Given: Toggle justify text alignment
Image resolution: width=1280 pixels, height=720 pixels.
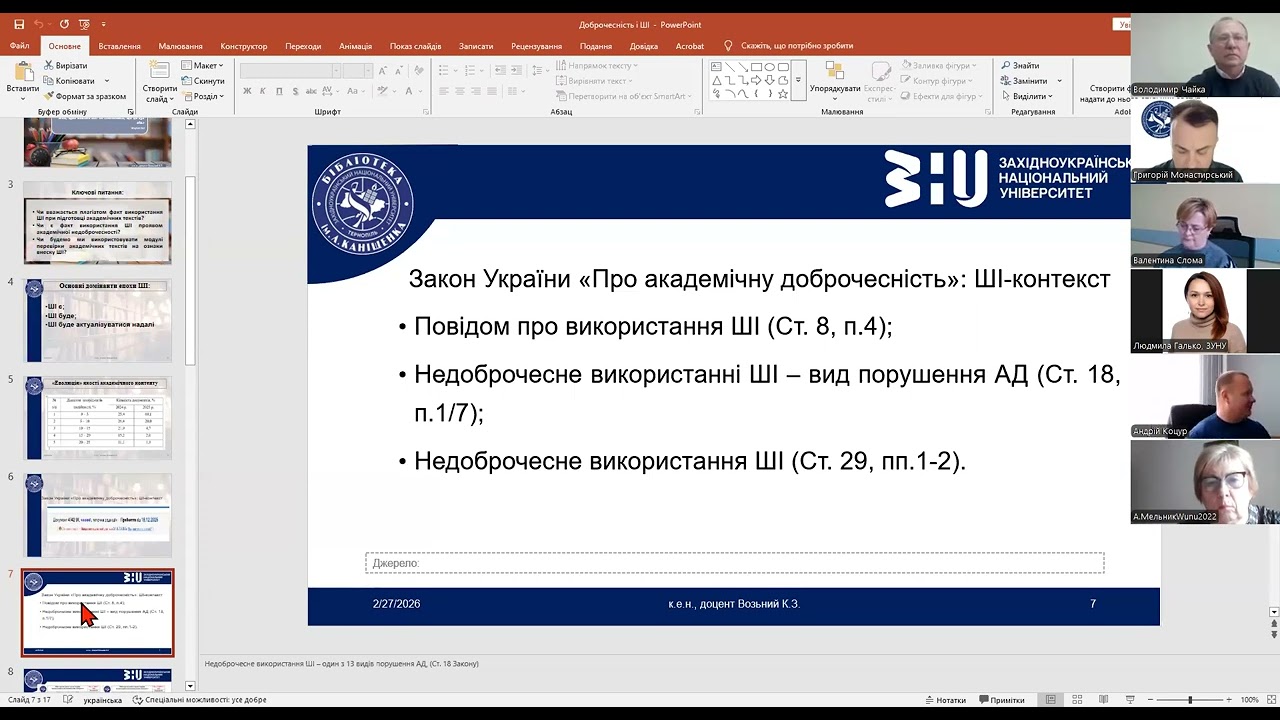Looking at the screenshot, I should coord(491,91).
